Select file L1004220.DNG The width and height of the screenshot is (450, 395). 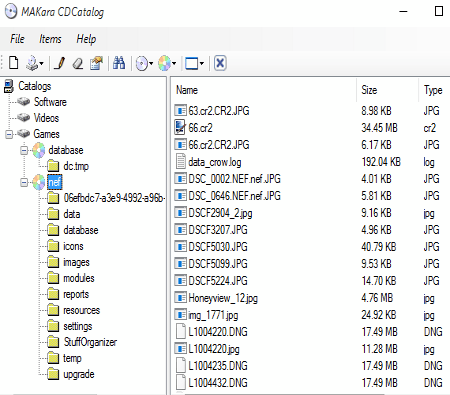(x=218, y=332)
